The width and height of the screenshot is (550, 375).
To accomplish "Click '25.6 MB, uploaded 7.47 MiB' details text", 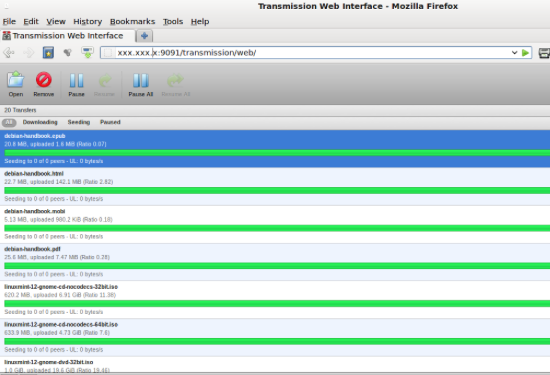I will [x=57, y=257].
